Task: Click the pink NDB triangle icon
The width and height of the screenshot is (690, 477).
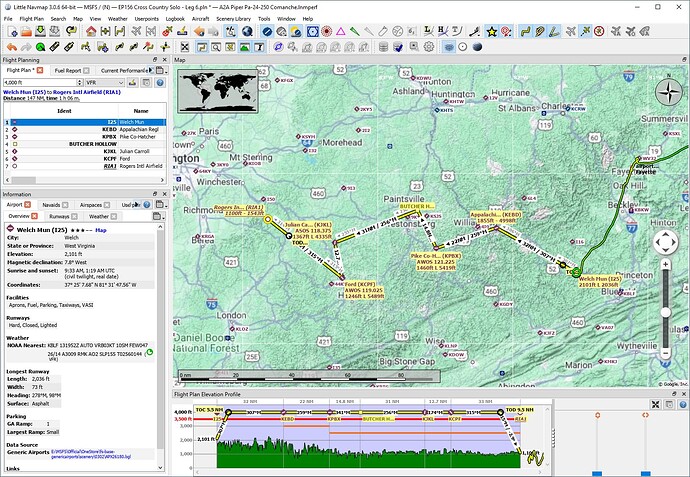Action: (341, 31)
